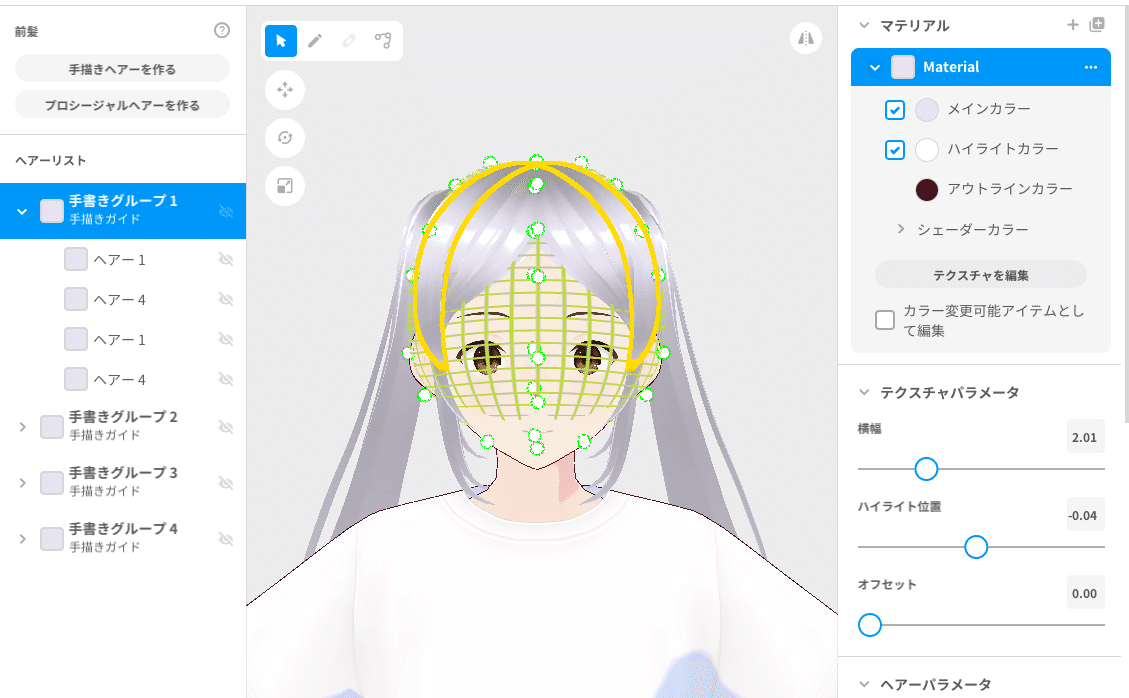
Task: Open the メインカラー color swatch
Action: tap(927, 109)
